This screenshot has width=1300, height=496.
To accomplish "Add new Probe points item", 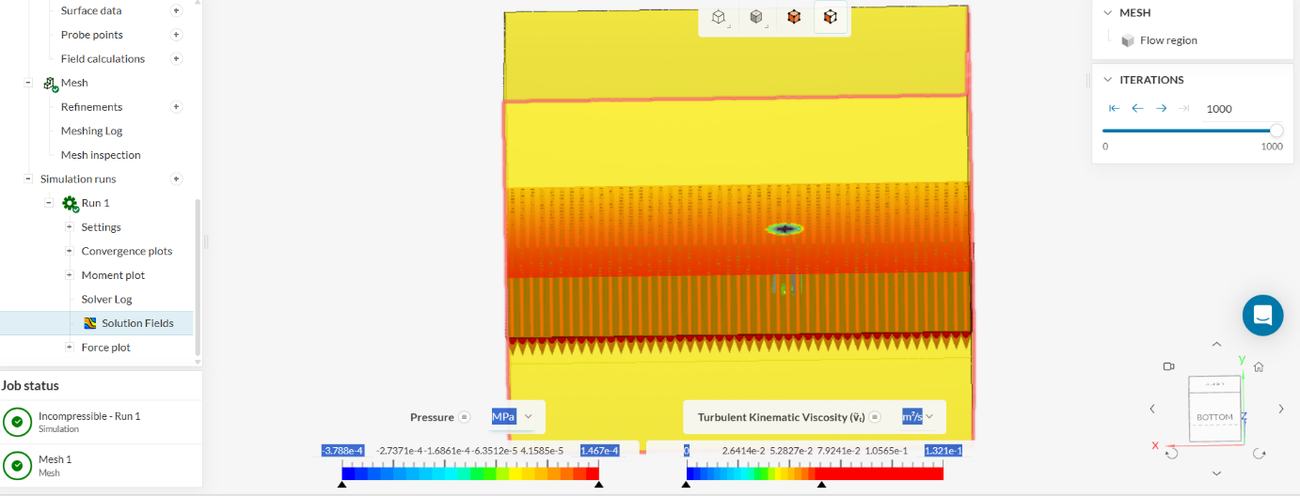I will pyautogui.click(x=177, y=34).
